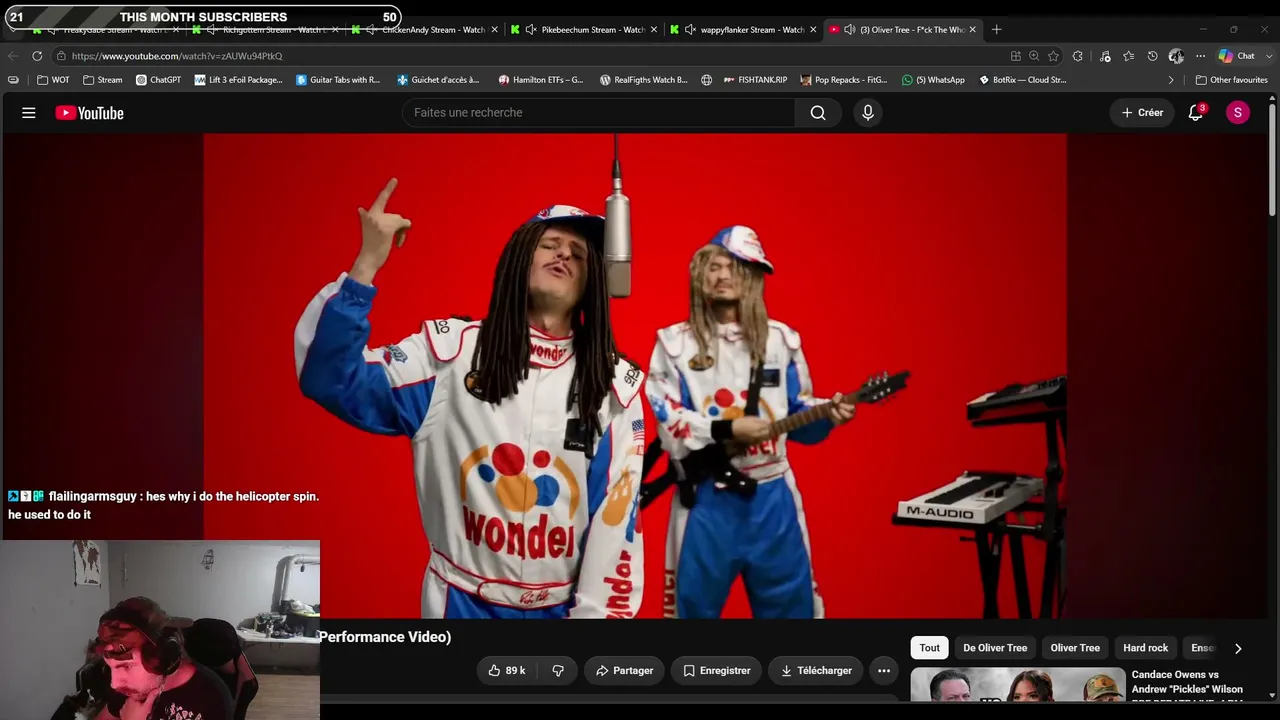Select the Oliver Tree YouTube tab
The image size is (1280, 720).
[x=904, y=30]
